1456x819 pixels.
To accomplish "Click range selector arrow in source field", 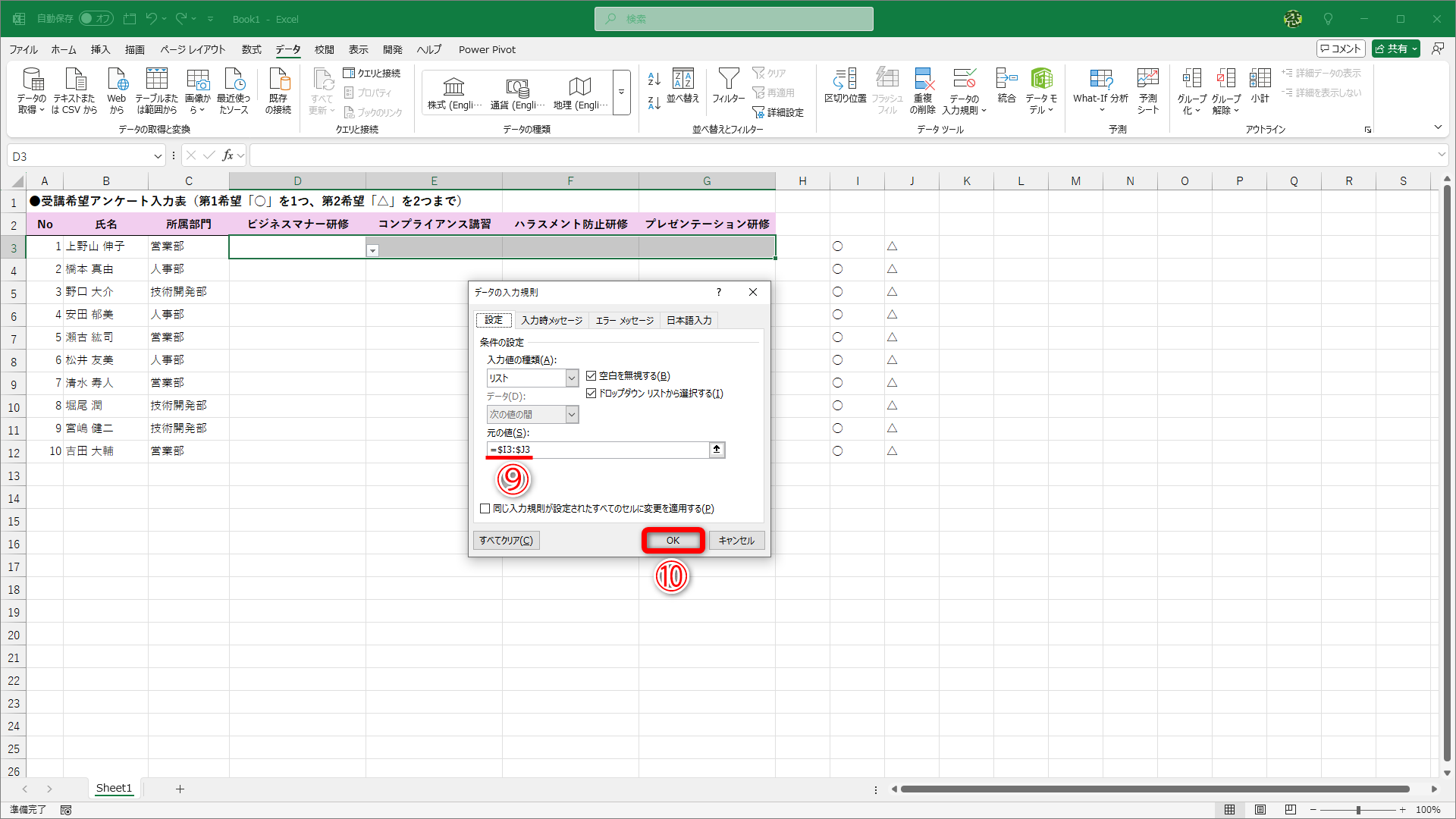I will [x=717, y=450].
